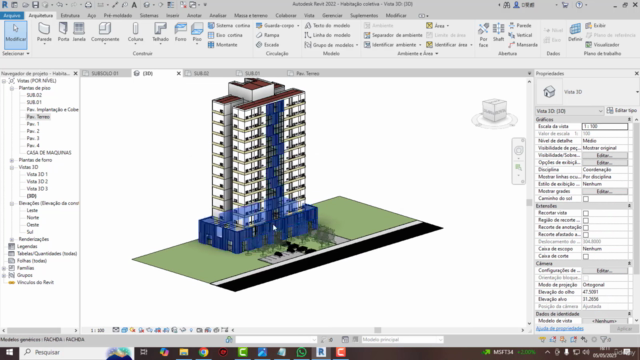Enable Recortar vista checkbox
Screen dimensions: 640x360
pyautogui.click(x=586, y=213)
